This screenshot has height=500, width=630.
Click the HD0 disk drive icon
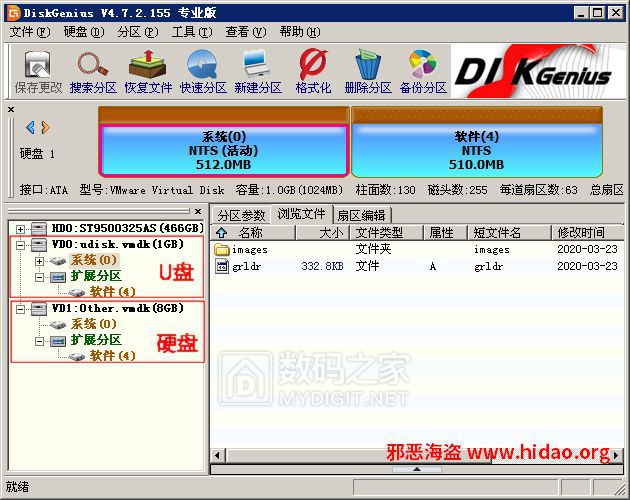point(39,228)
